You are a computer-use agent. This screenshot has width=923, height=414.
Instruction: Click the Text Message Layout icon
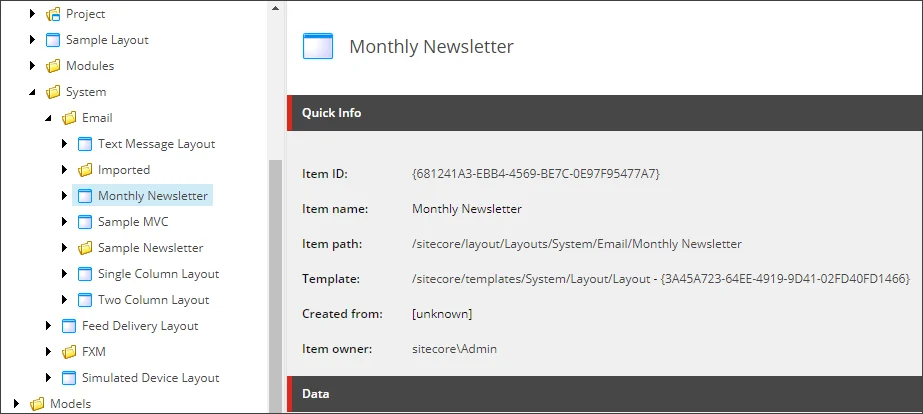click(x=85, y=144)
